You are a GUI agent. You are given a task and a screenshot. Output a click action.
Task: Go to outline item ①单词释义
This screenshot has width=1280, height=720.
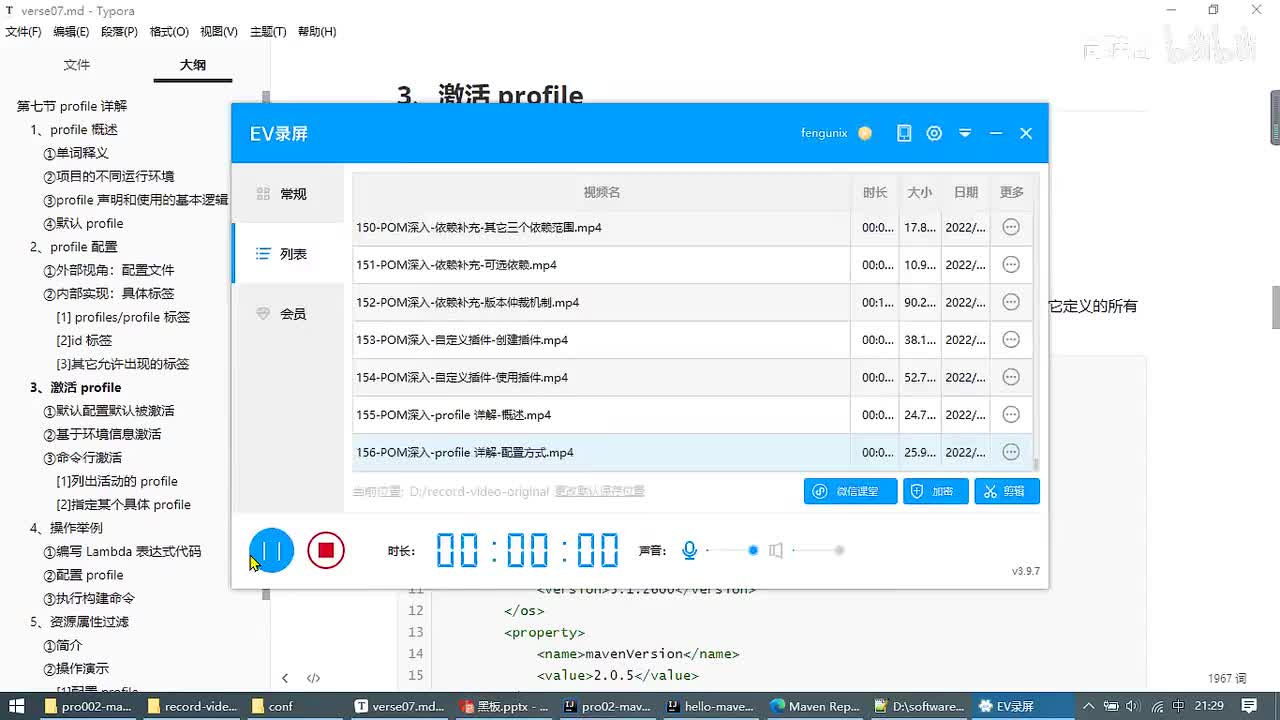point(76,153)
